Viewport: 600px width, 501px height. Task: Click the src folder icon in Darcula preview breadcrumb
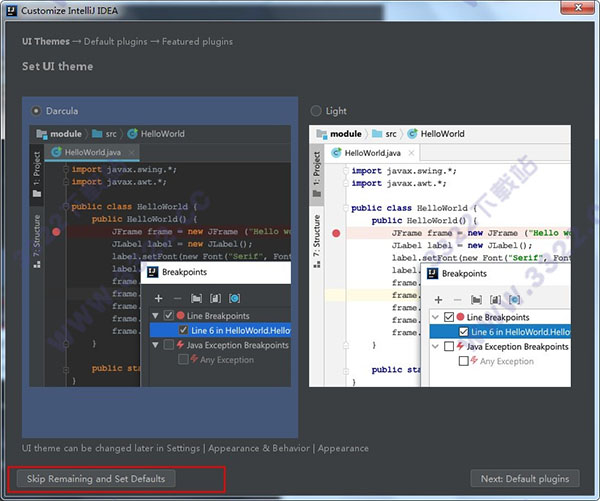click(x=96, y=133)
